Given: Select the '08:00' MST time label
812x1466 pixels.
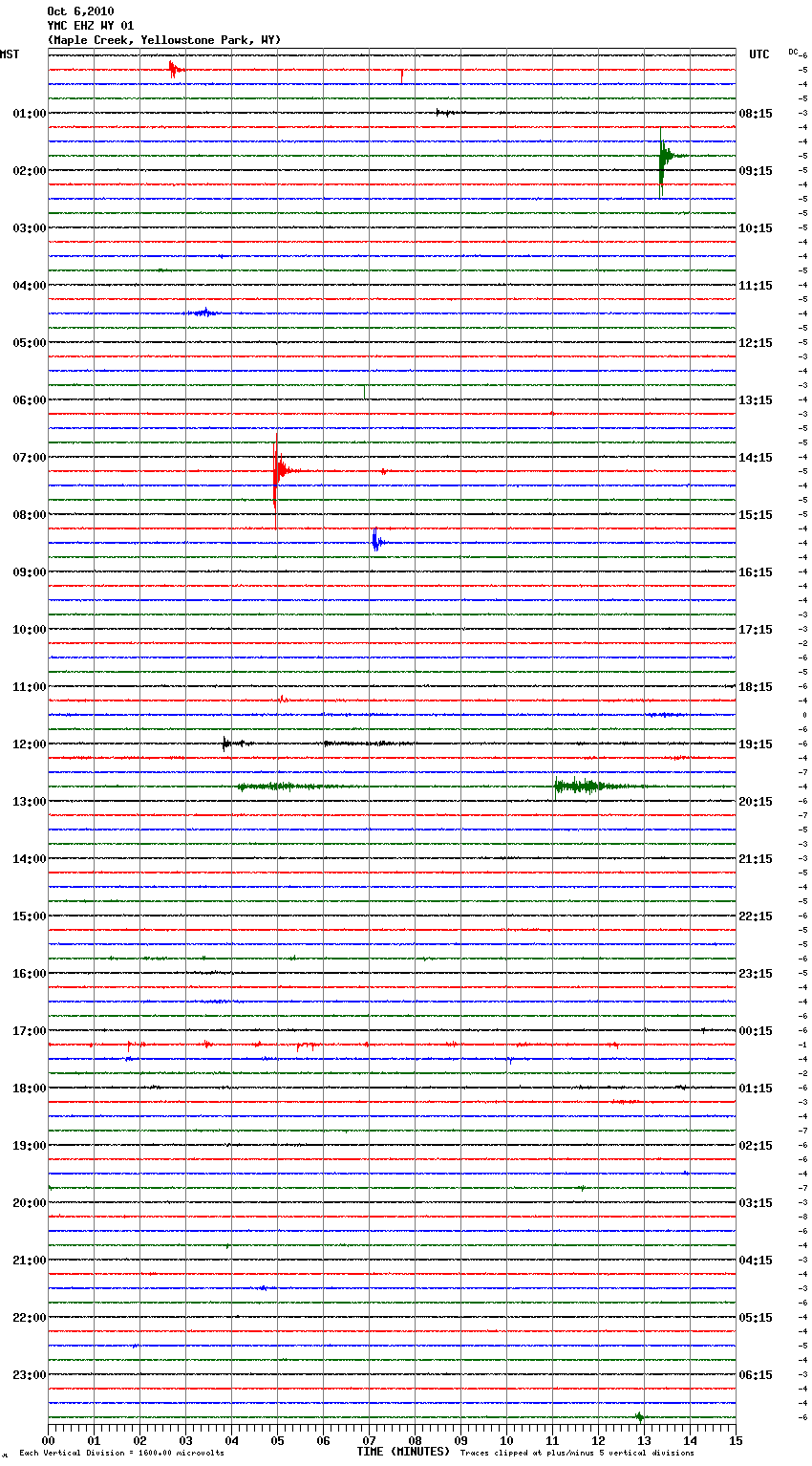Looking at the screenshot, I should (30, 514).
